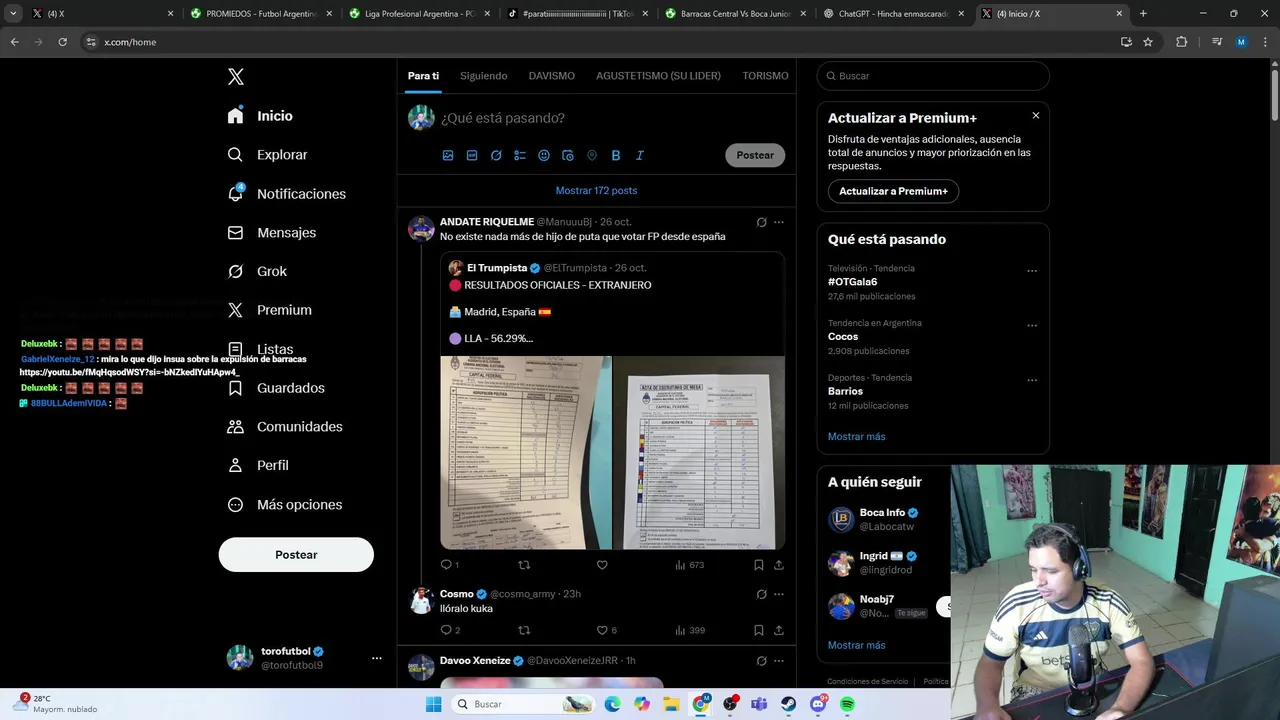The height and width of the screenshot is (720, 1280).
Task: Open Chrome extensions puzzle icon
Action: pos(1182,42)
